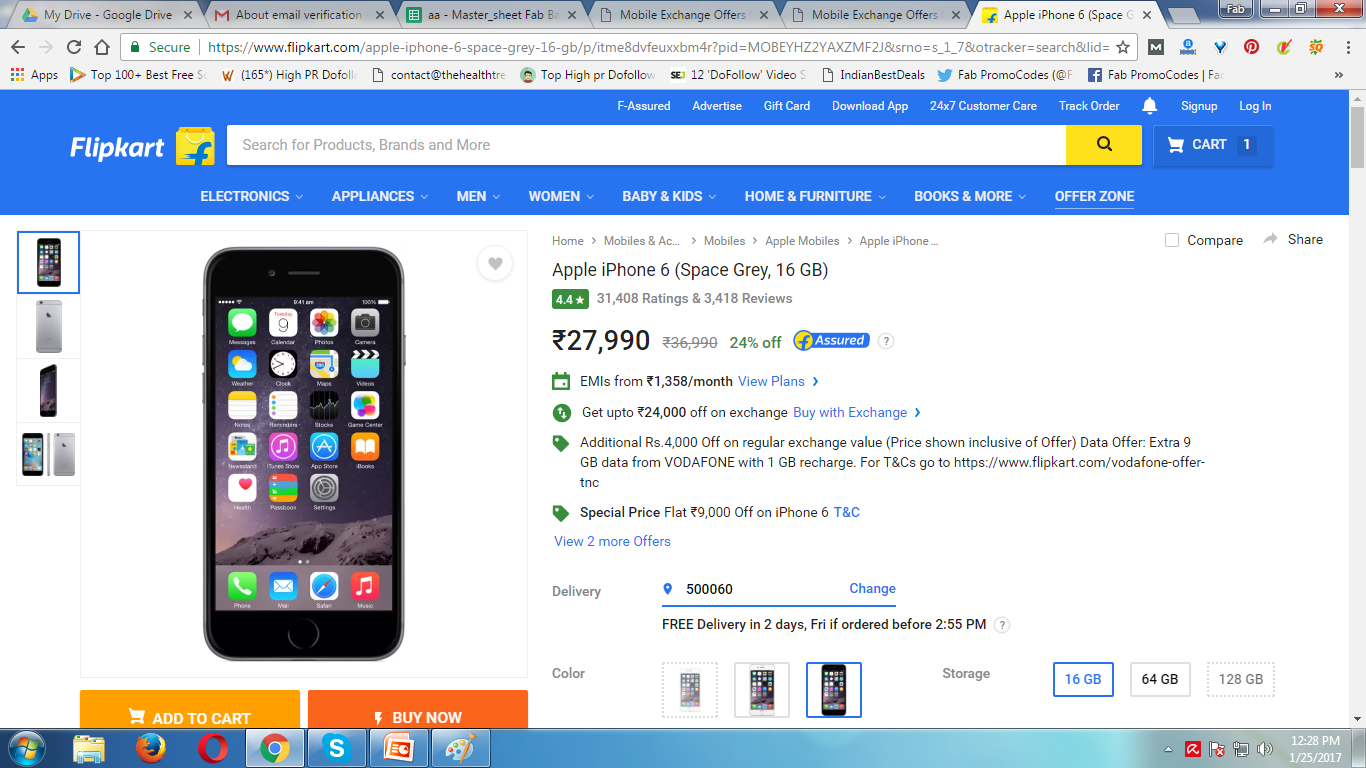
Task: Click the question mark beside Assured badge
Action: point(886,341)
